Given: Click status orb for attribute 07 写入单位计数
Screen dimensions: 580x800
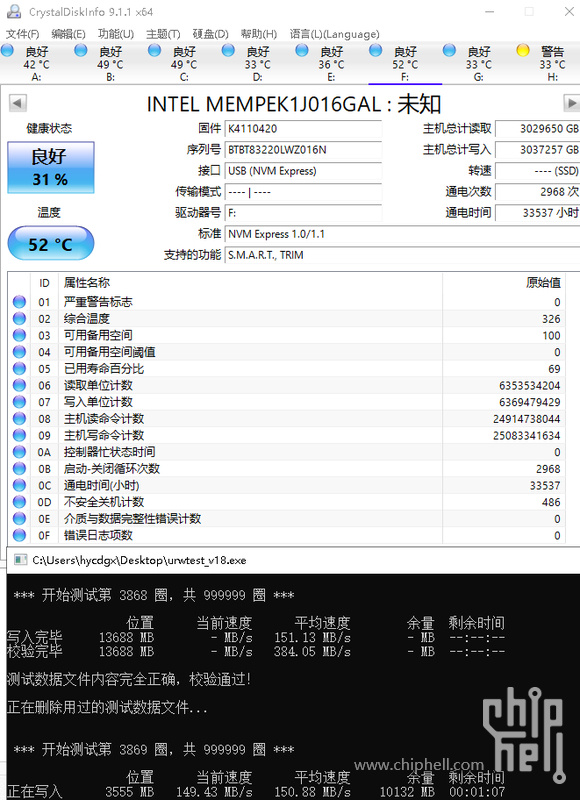Looking at the screenshot, I should pos(19,402).
